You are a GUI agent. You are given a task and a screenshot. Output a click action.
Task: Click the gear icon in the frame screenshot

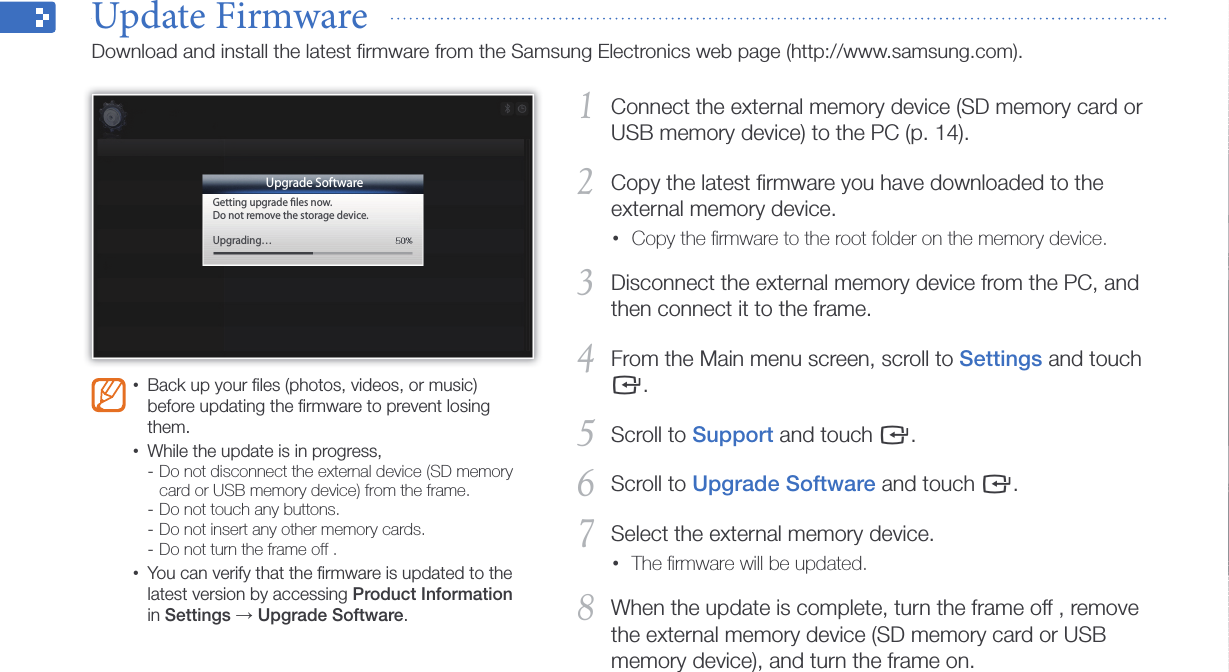113,117
